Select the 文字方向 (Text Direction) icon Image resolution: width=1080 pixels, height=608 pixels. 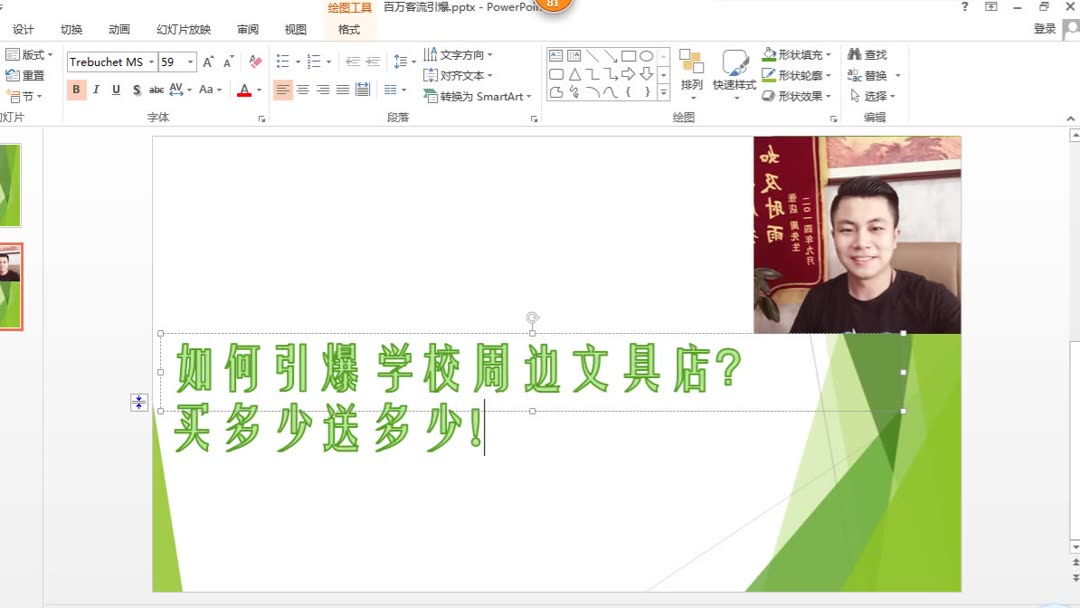click(460, 54)
